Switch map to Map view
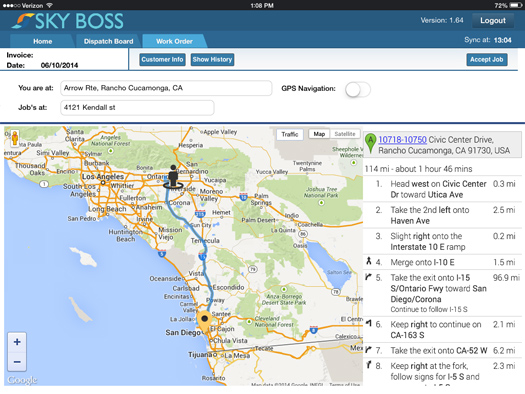The image size is (525, 394). [x=319, y=134]
